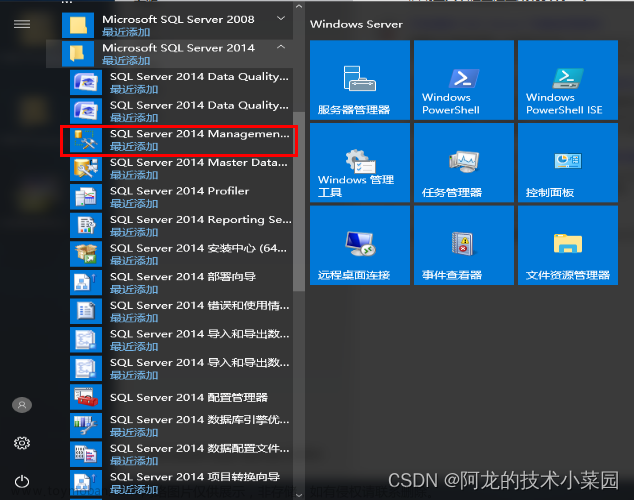Click the app list scrollbar thumb
Viewport: 634px width, 500px height.
pyautogui.click(x=299, y=201)
